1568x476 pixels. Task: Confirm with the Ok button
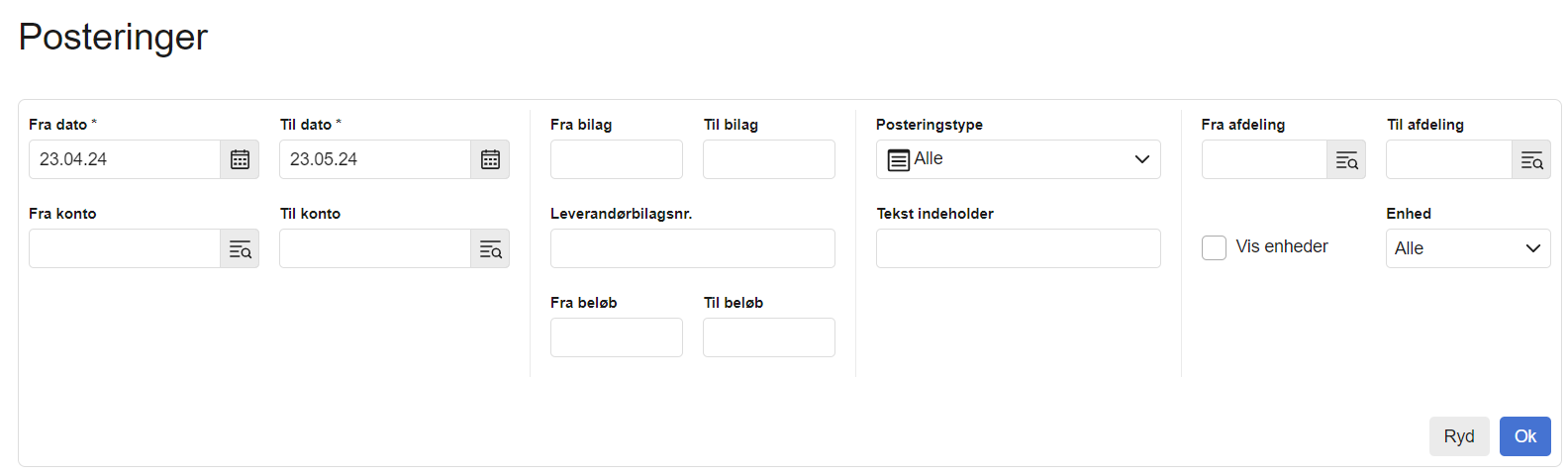coord(1524,436)
